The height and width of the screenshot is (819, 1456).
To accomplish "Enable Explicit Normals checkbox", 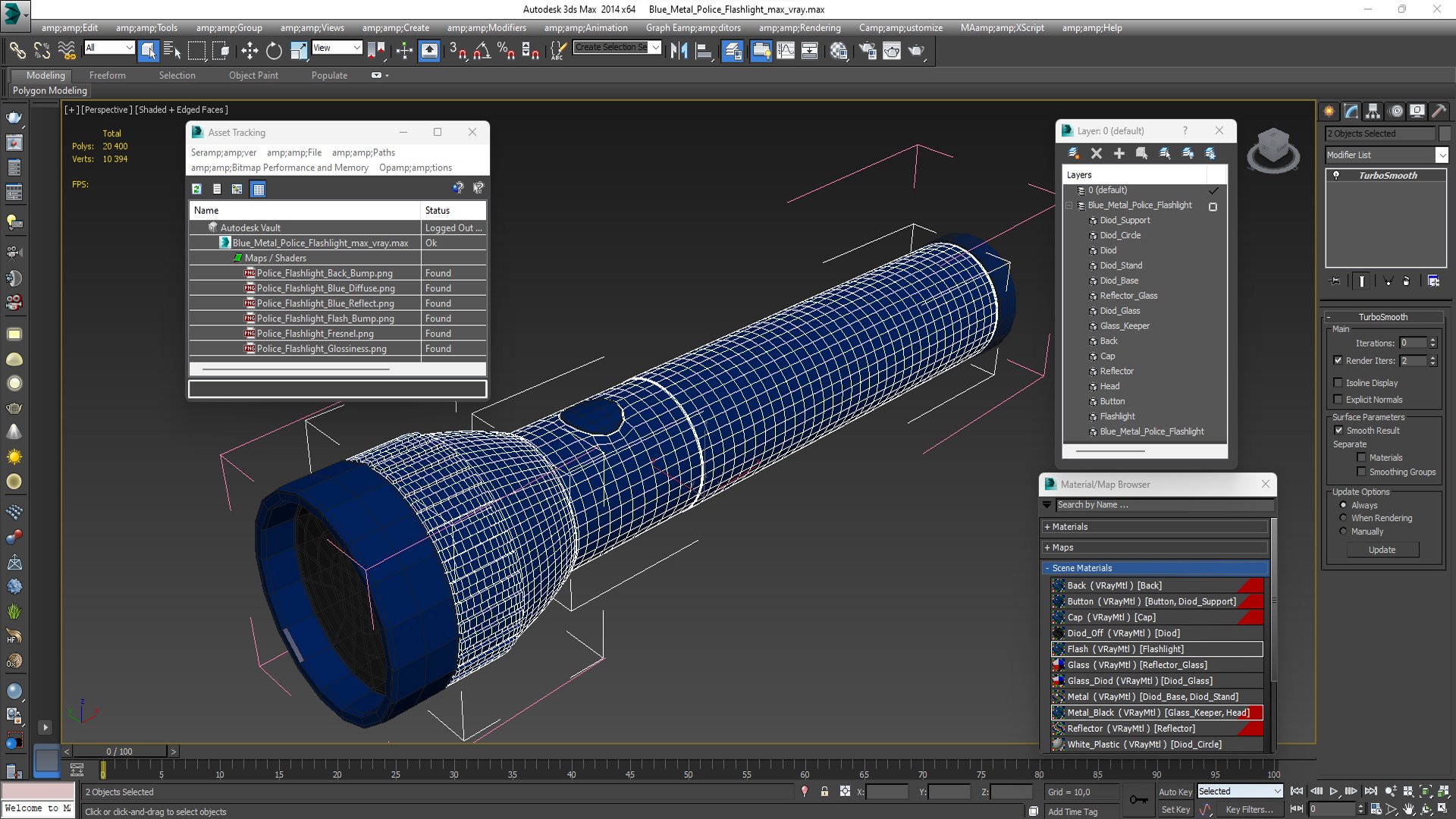I will (1338, 400).
